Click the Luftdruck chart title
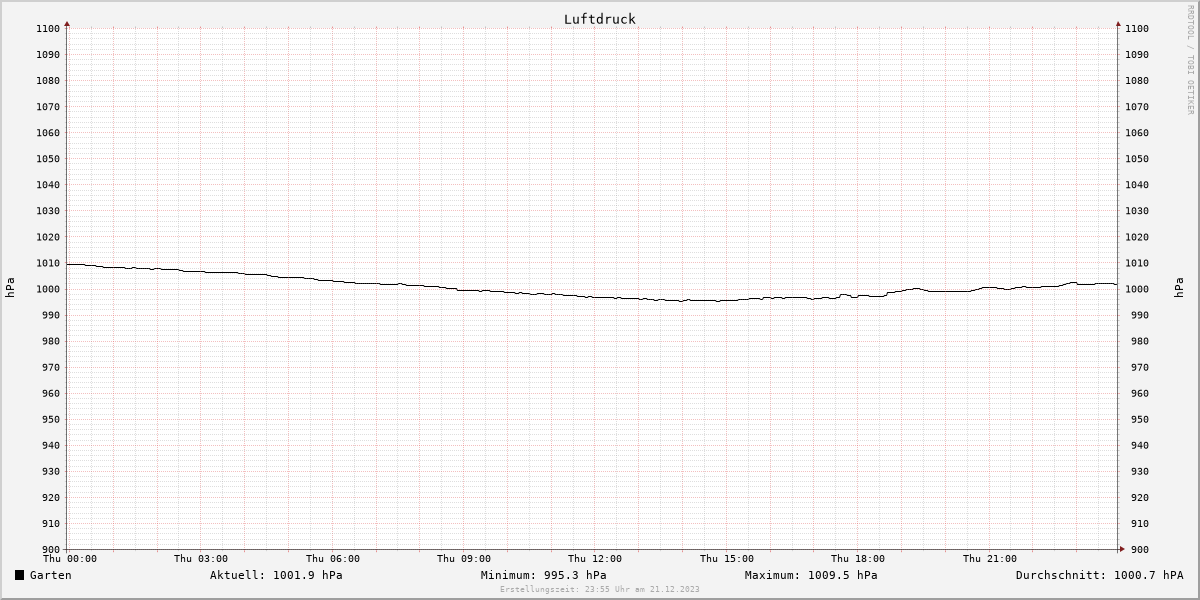 pos(599,19)
